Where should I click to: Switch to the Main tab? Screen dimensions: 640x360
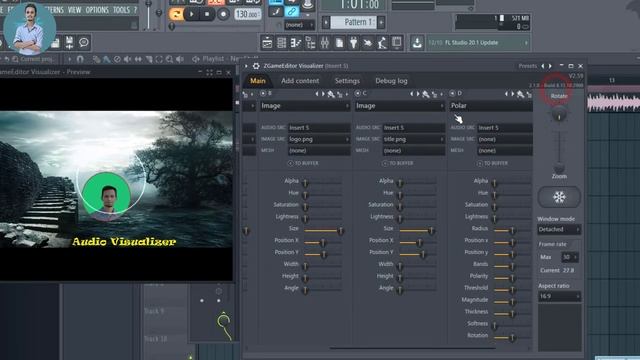[258, 81]
